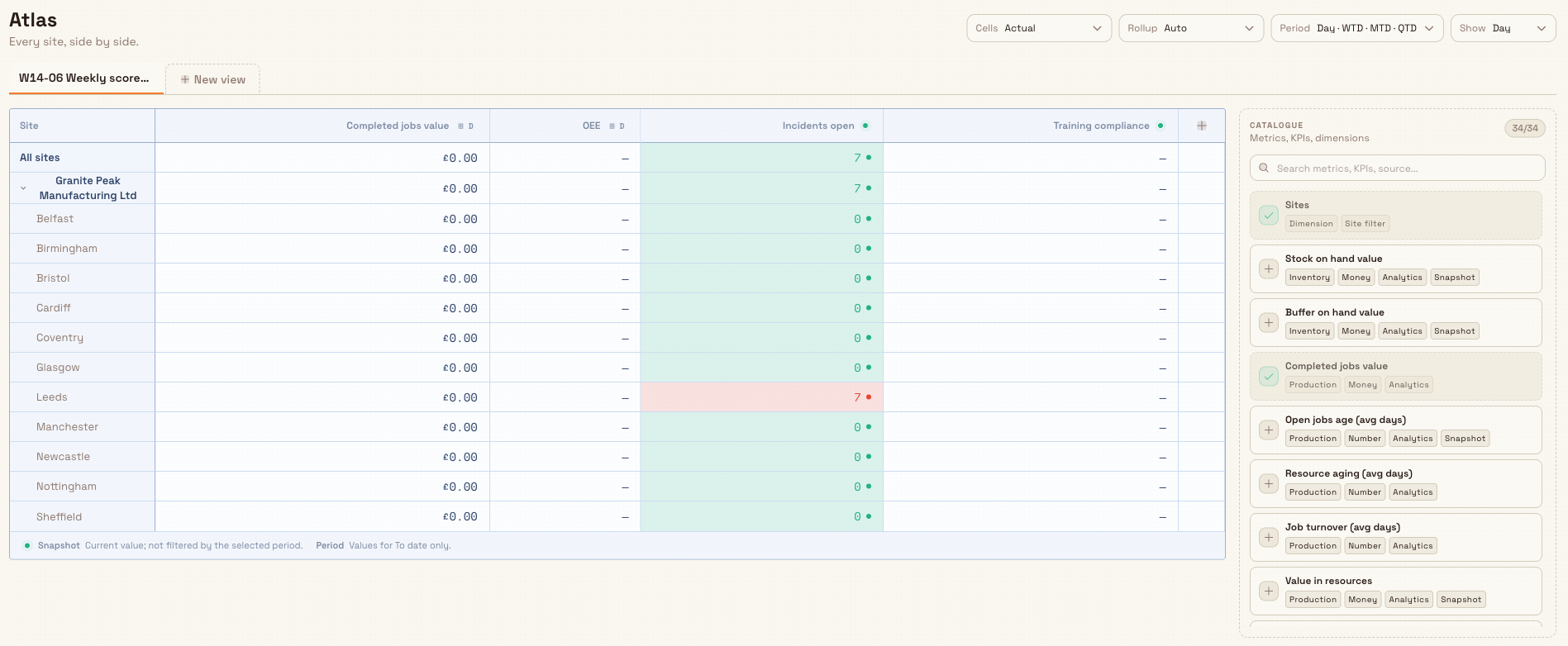Click Inventory tag on Stock on hand value

pos(1309,278)
